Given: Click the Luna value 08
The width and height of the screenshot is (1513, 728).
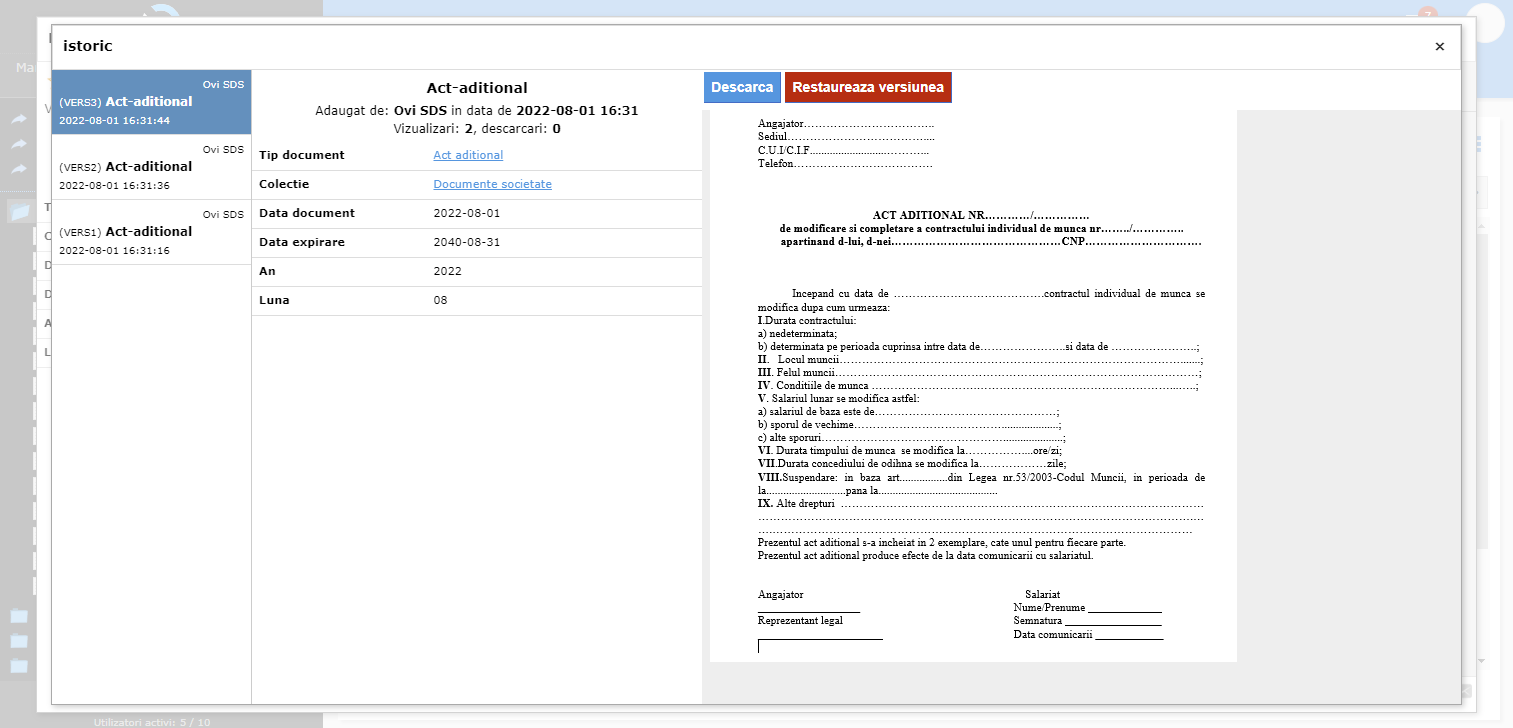Looking at the screenshot, I should (441, 300).
